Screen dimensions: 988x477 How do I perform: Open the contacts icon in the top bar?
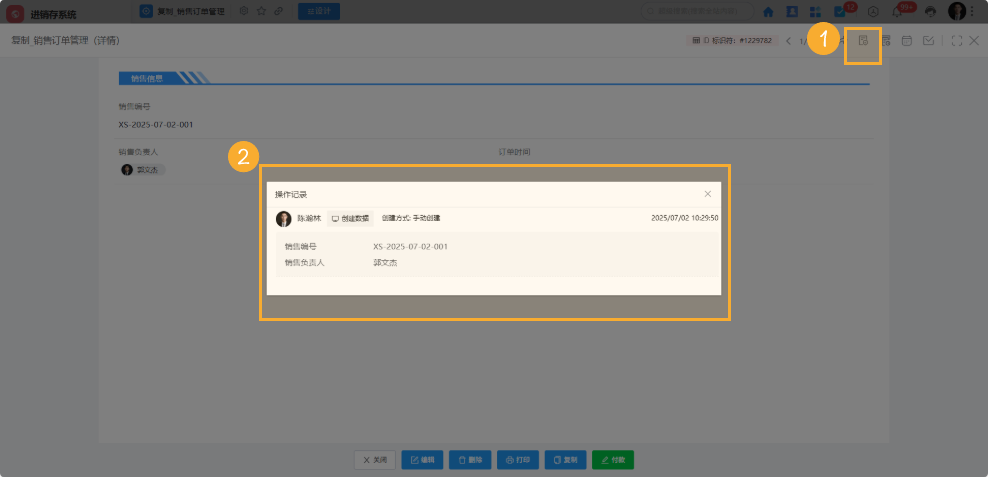pos(793,11)
